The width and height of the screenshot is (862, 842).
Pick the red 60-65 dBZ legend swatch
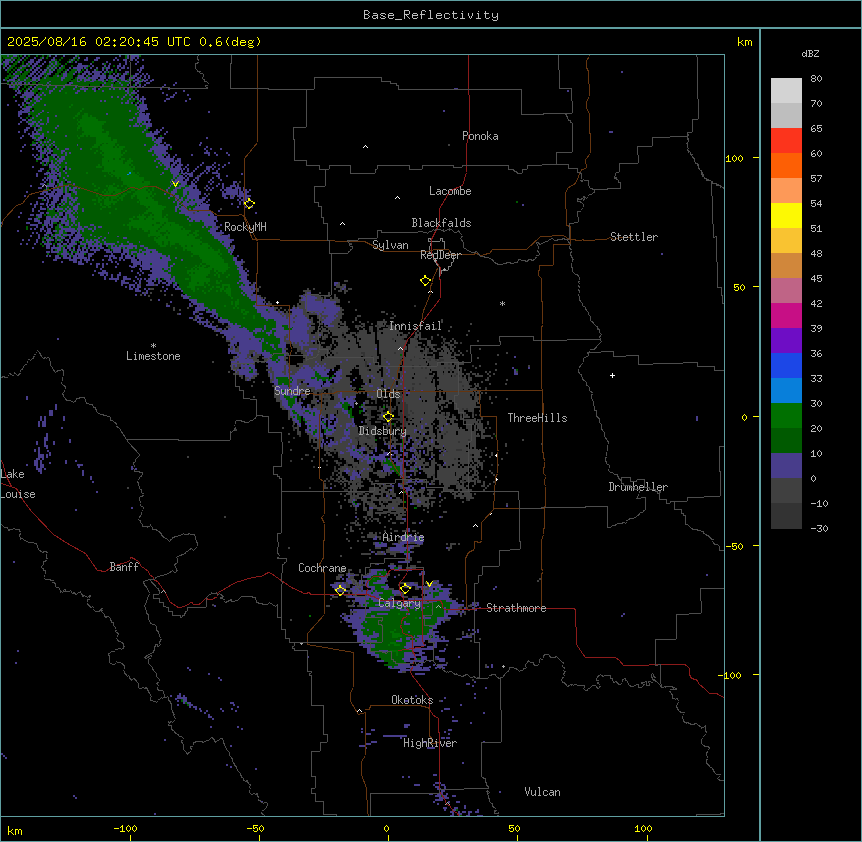coord(786,141)
